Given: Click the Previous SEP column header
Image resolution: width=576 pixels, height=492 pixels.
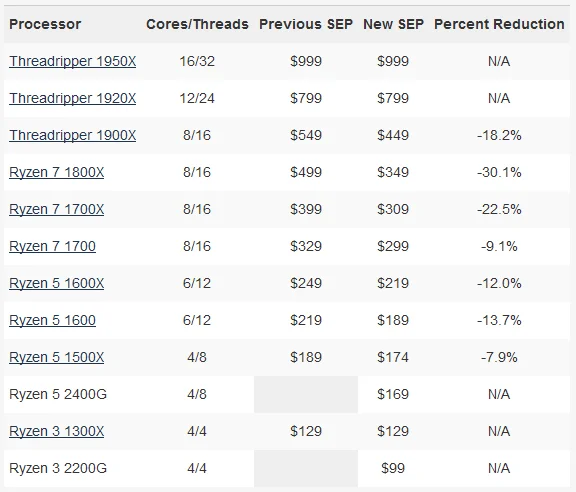Looking at the screenshot, I should (306, 24).
